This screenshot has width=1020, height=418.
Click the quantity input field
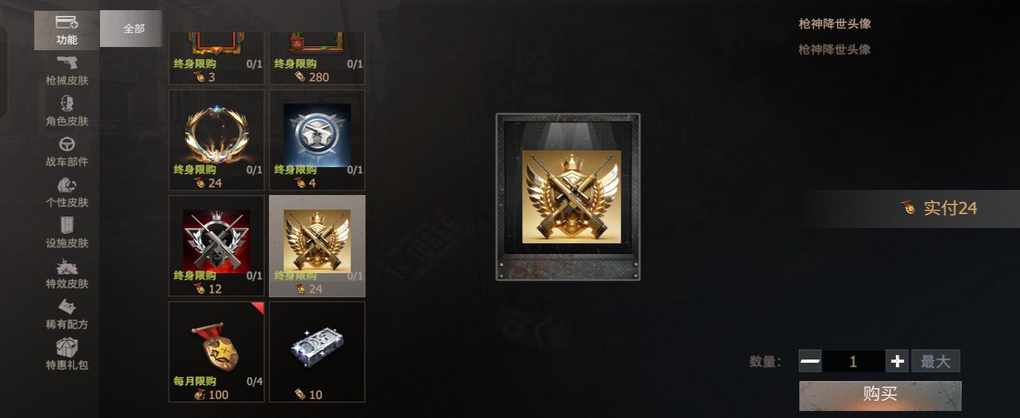point(853,361)
